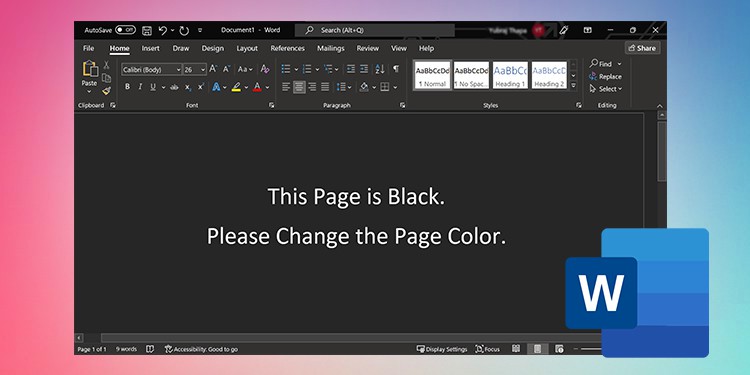Increase font size with Grow Font
This screenshot has width=750, height=375.
point(213,69)
